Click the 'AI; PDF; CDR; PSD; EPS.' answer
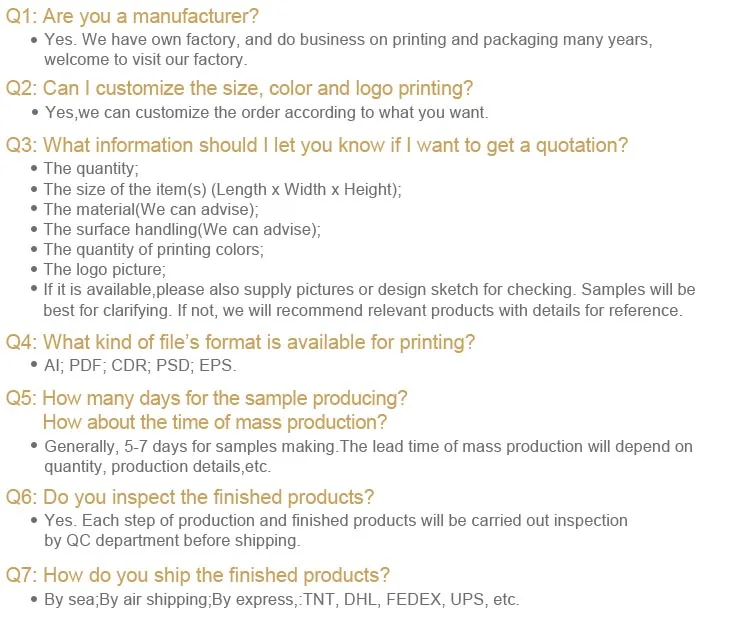 tap(140, 365)
